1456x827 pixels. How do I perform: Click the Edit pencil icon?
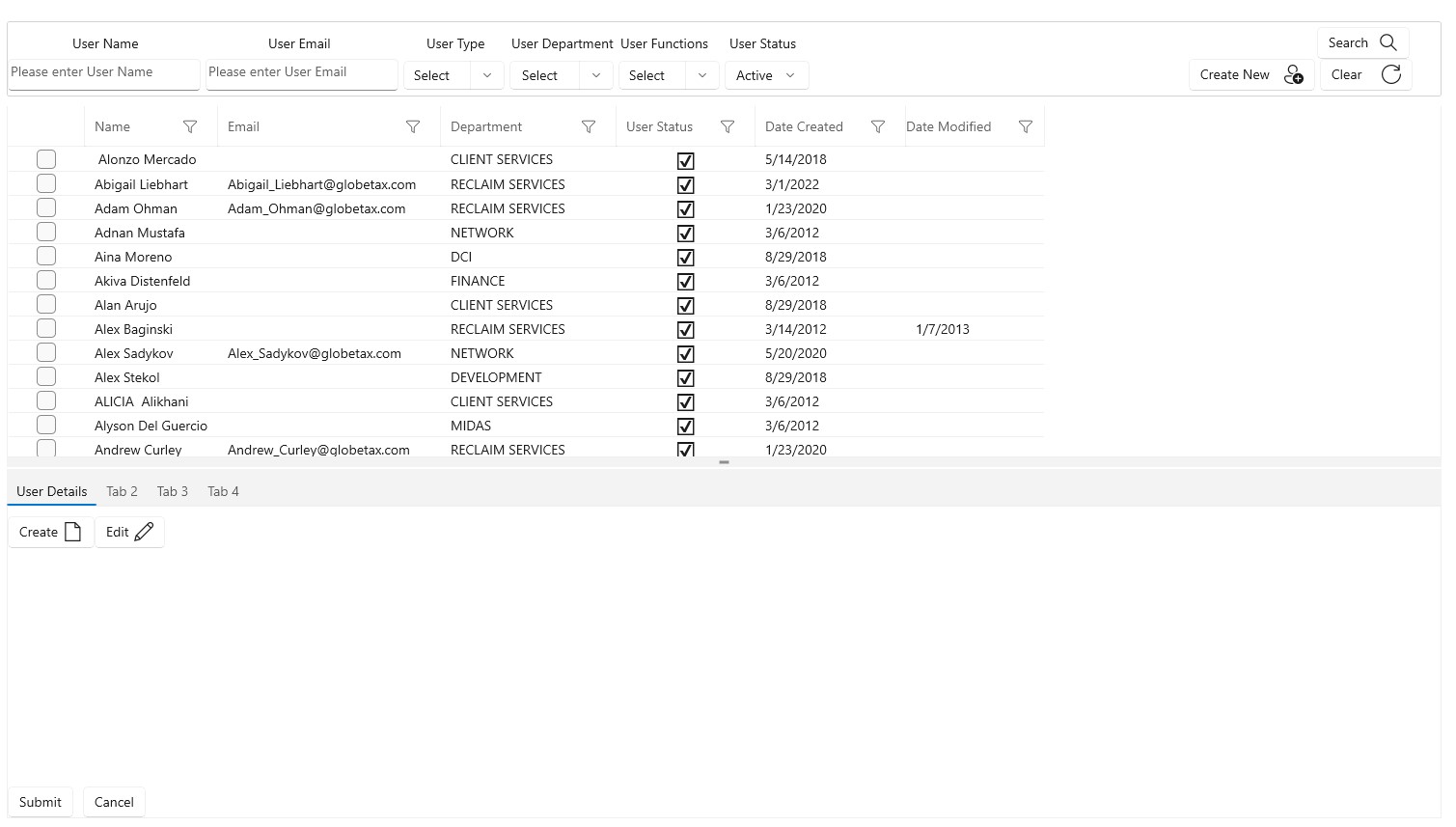tap(145, 532)
